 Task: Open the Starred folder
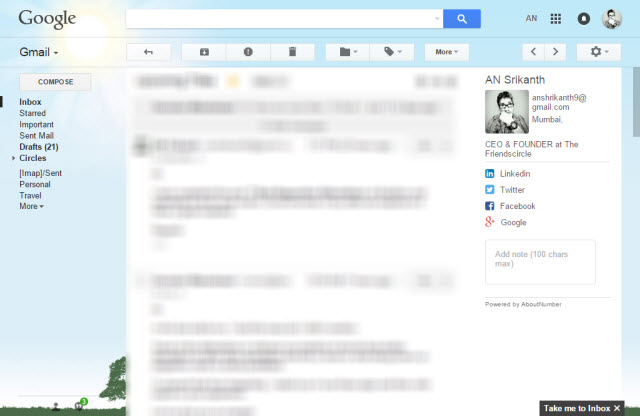point(32,113)
